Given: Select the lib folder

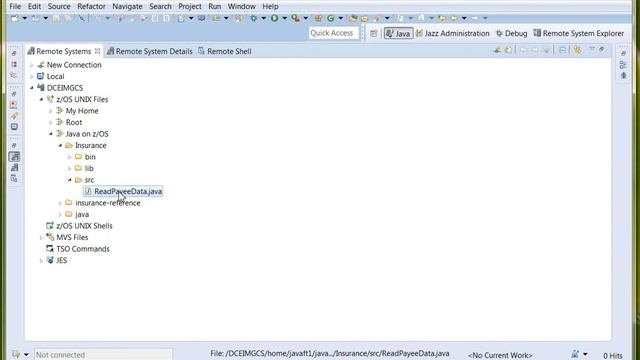Looking at the screenshot, I should (89, 168).
